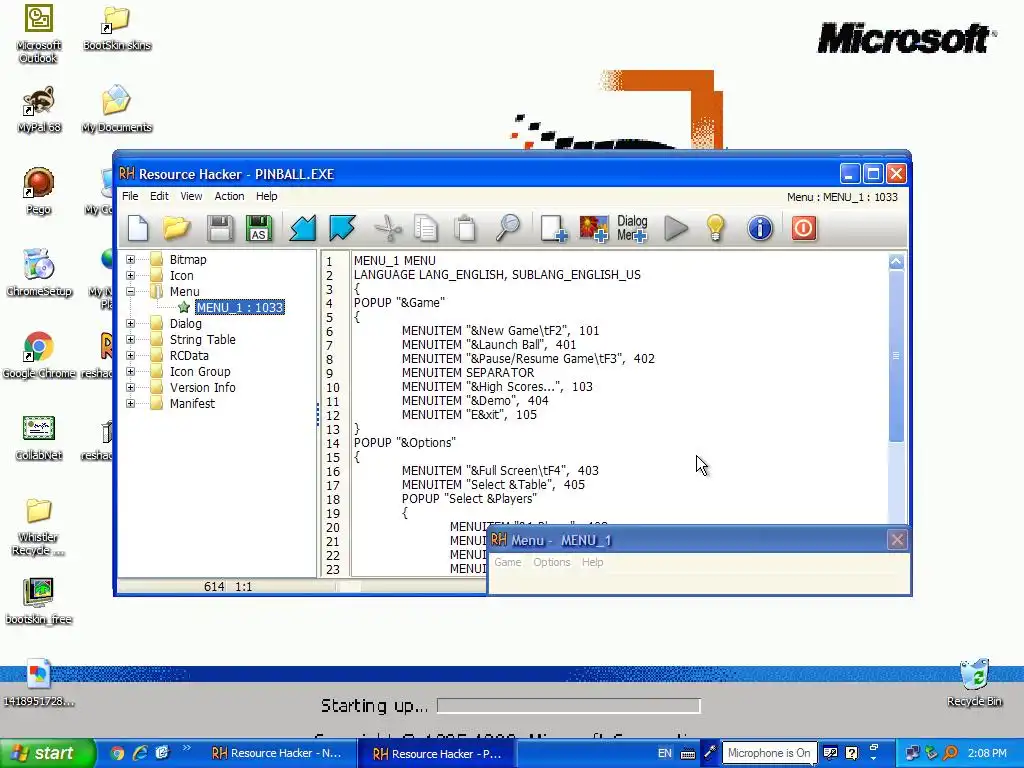Click the page-with-plus toolbar icon
The image size is (1024, 768).
click(x=554, y=229)
